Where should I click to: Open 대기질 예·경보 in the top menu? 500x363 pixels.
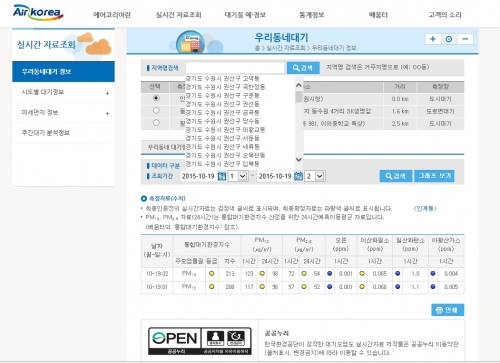[245, 15]
